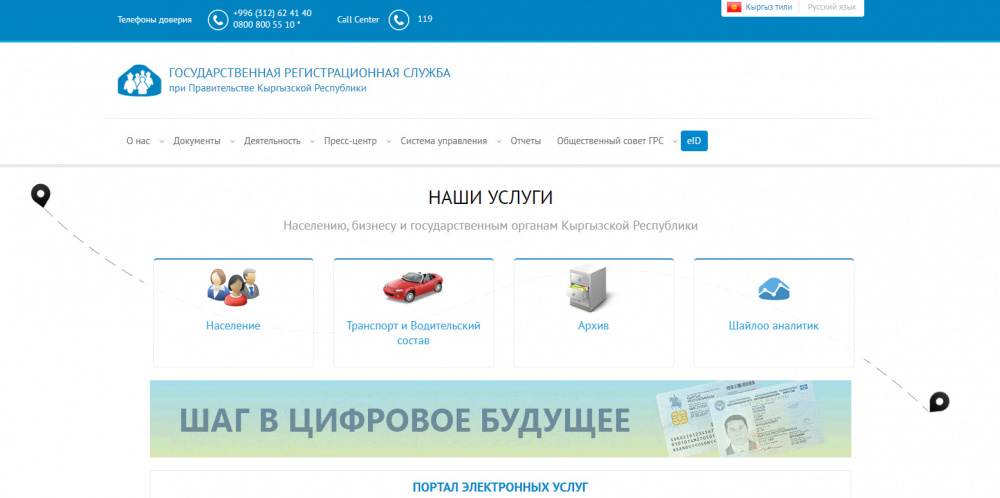This screenshot has height=498, width=1000.
Task: Click subtitle Населению, бизнесу и государственным органам
Action: 490,226
